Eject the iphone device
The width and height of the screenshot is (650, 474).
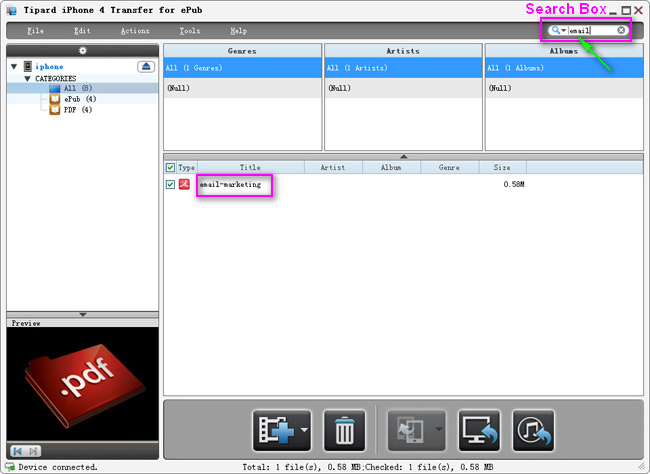[146, 66]
